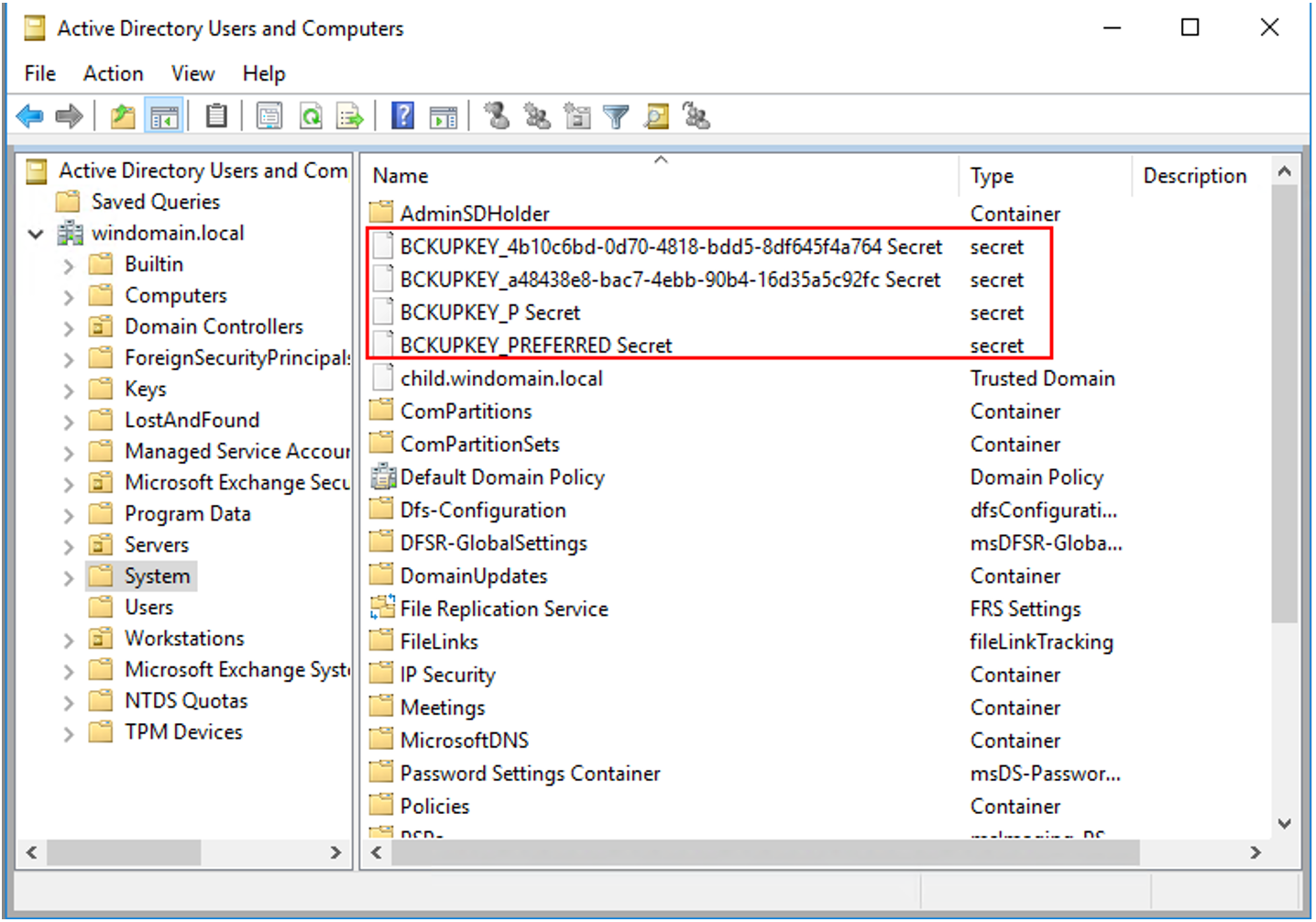Image resolution: width=1316 pixels, height=922 pixels.
Task: Collapse the windomain.local tree node
Action: [x=36, y=234]
